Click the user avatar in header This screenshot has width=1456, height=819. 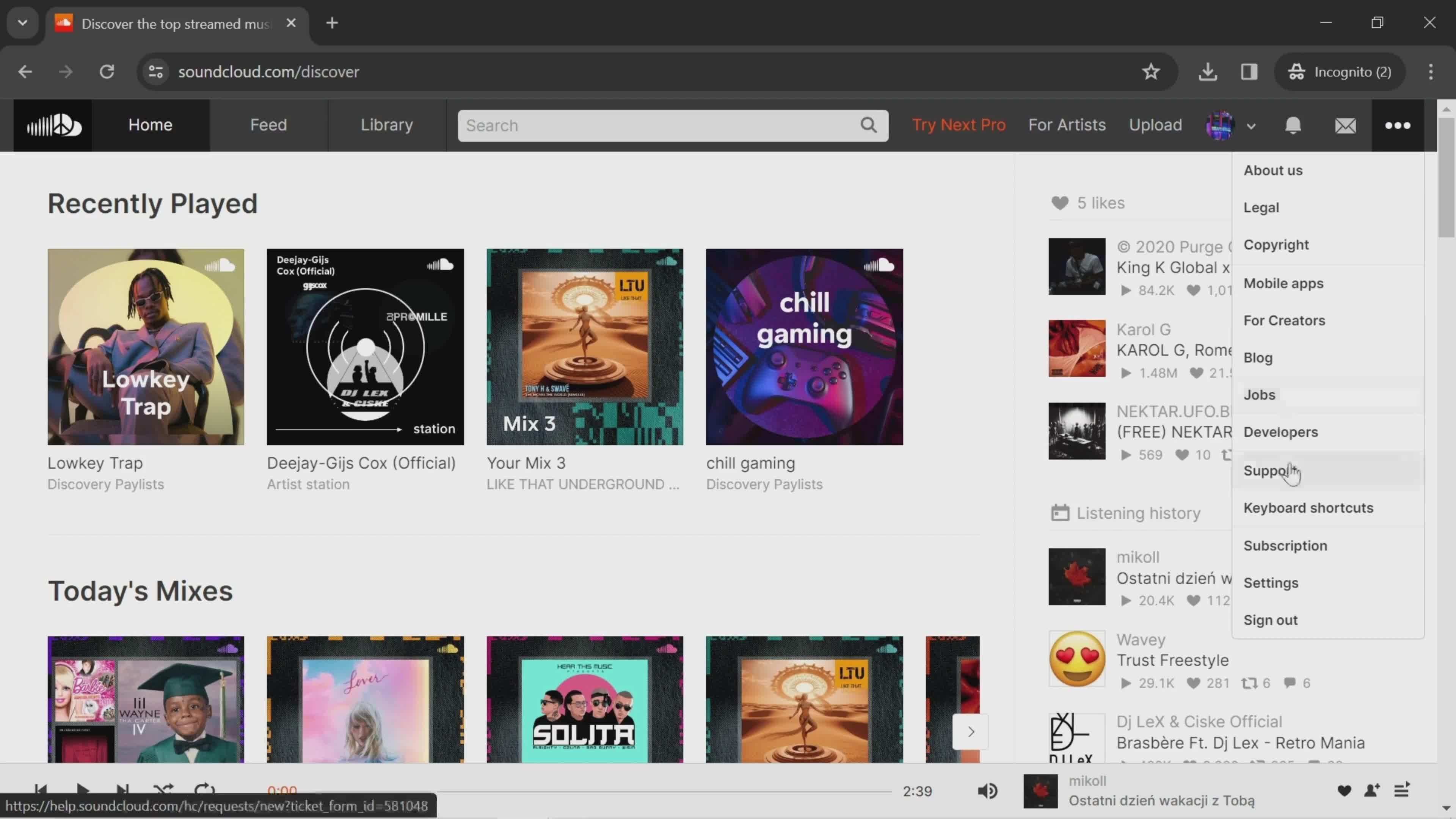pos(1220,125)
